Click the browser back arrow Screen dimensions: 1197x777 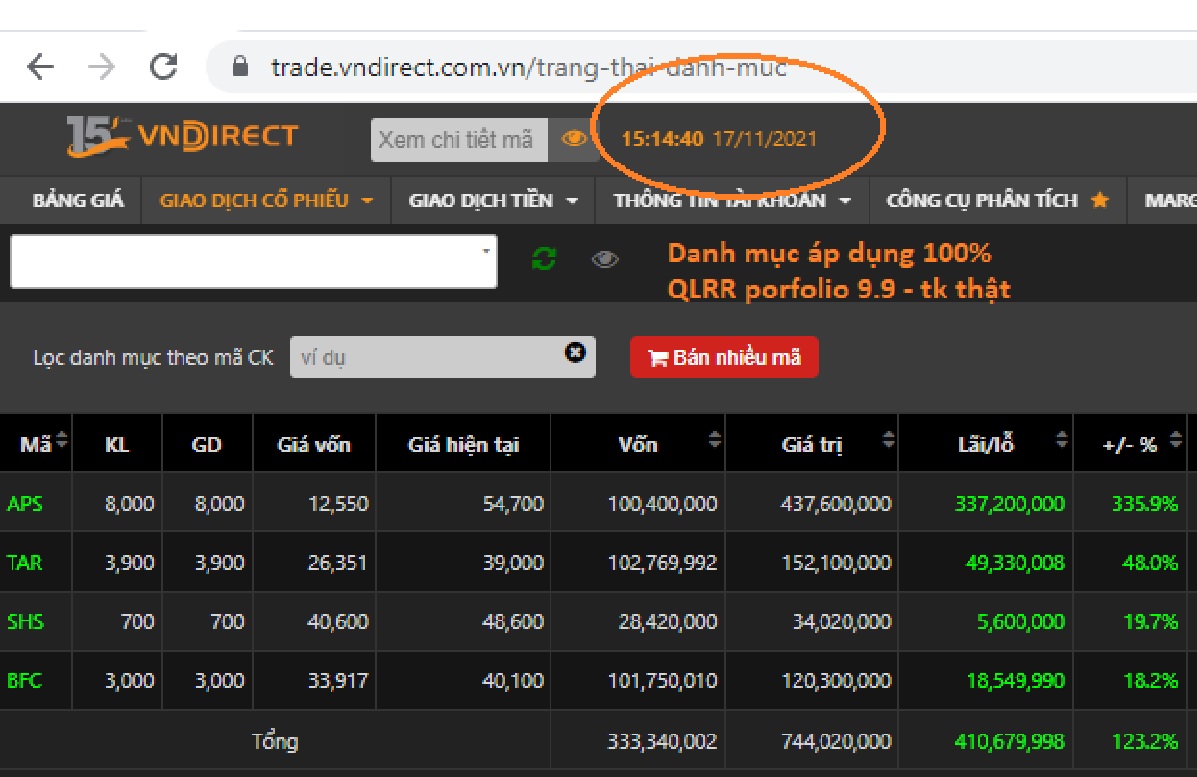tap(41, 67)
